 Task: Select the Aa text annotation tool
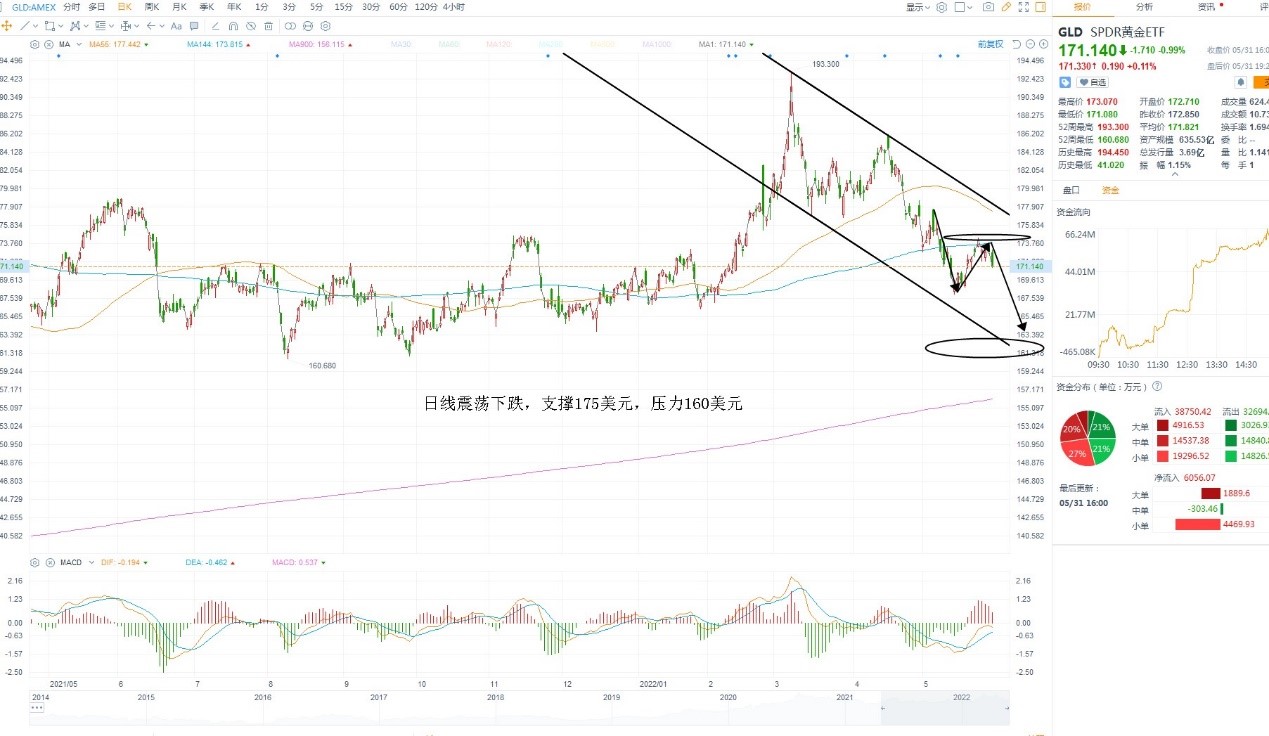pyautogui.click(x=176, y=26)
